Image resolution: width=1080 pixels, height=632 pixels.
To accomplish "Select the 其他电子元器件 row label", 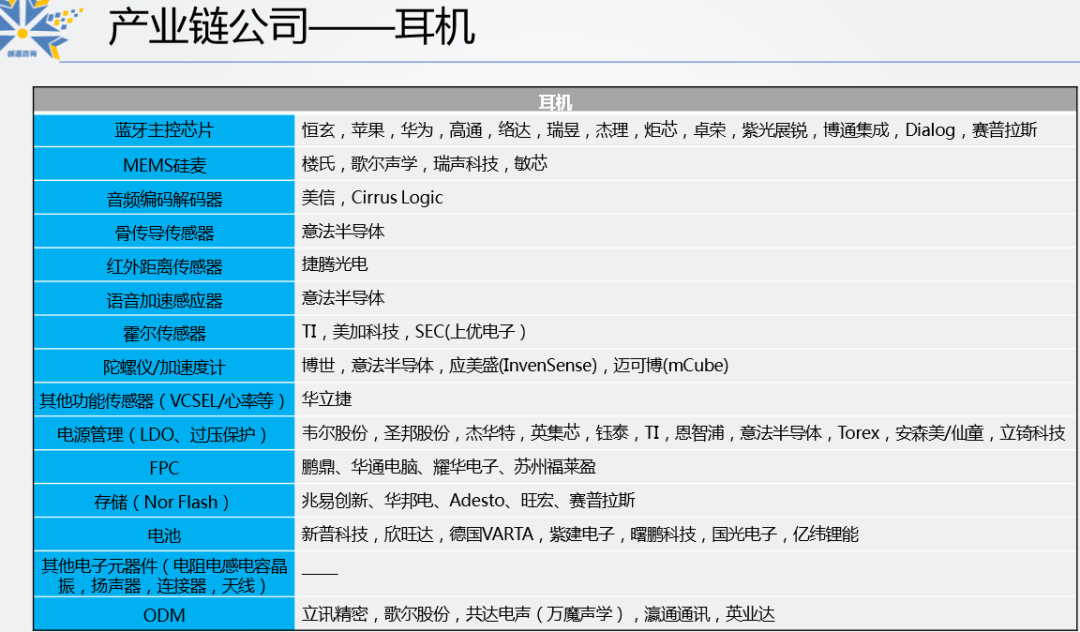I will [164, 575].
